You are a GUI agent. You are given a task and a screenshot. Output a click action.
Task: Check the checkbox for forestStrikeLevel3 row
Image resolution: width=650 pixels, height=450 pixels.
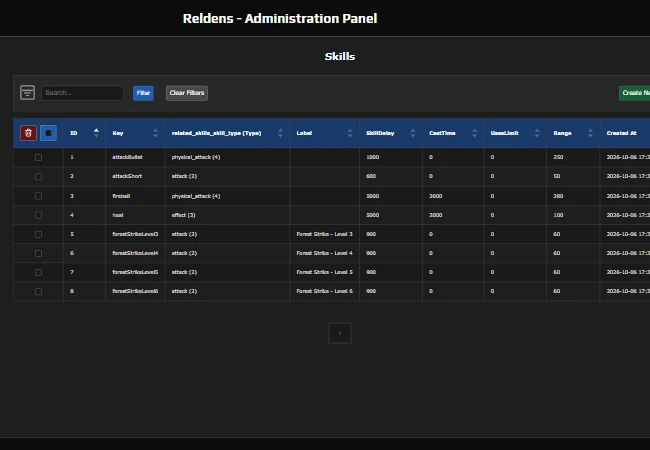coord(39,234)
